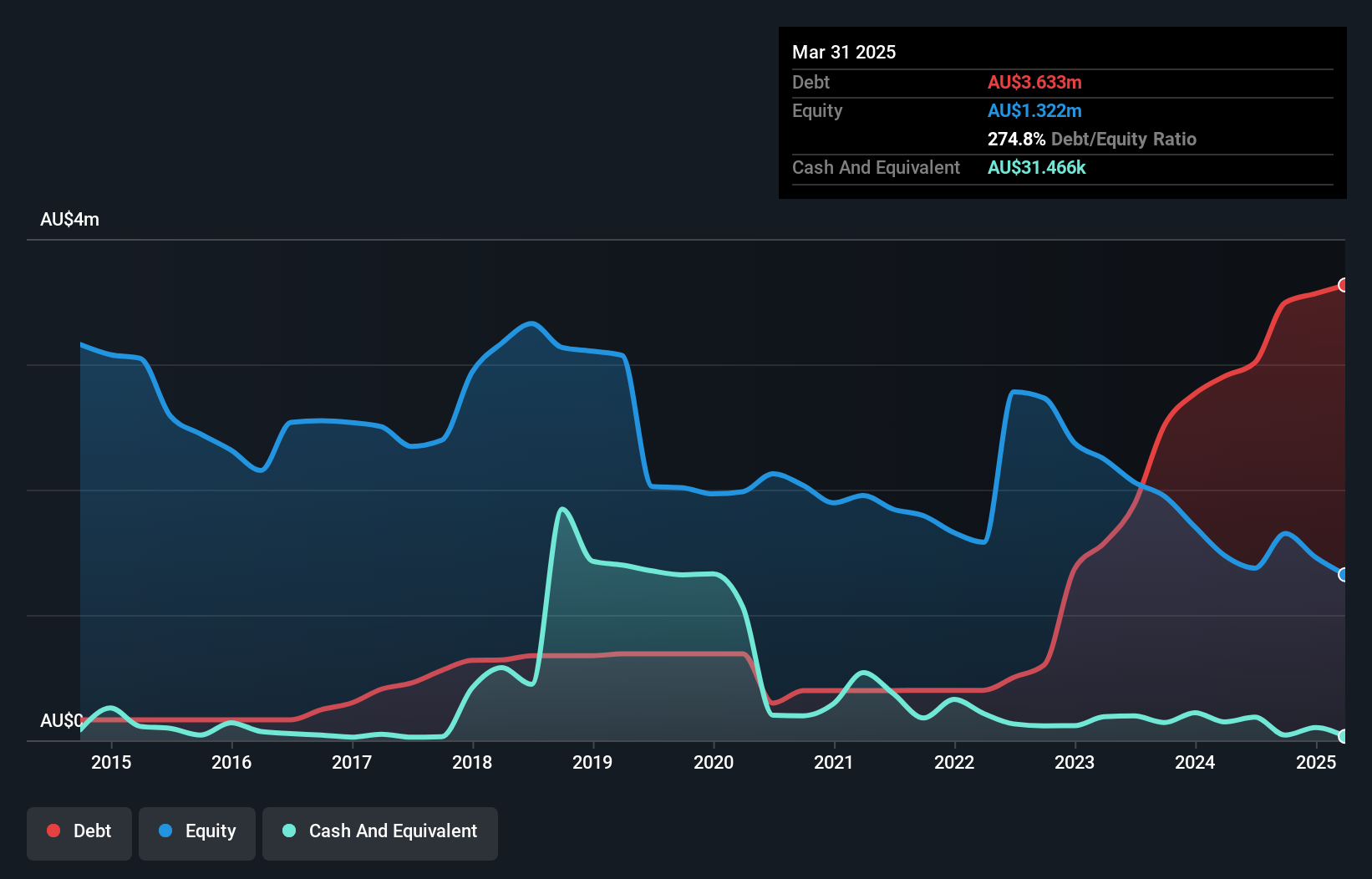Click the blue Equity endpoint marker

pos(1344,575)
